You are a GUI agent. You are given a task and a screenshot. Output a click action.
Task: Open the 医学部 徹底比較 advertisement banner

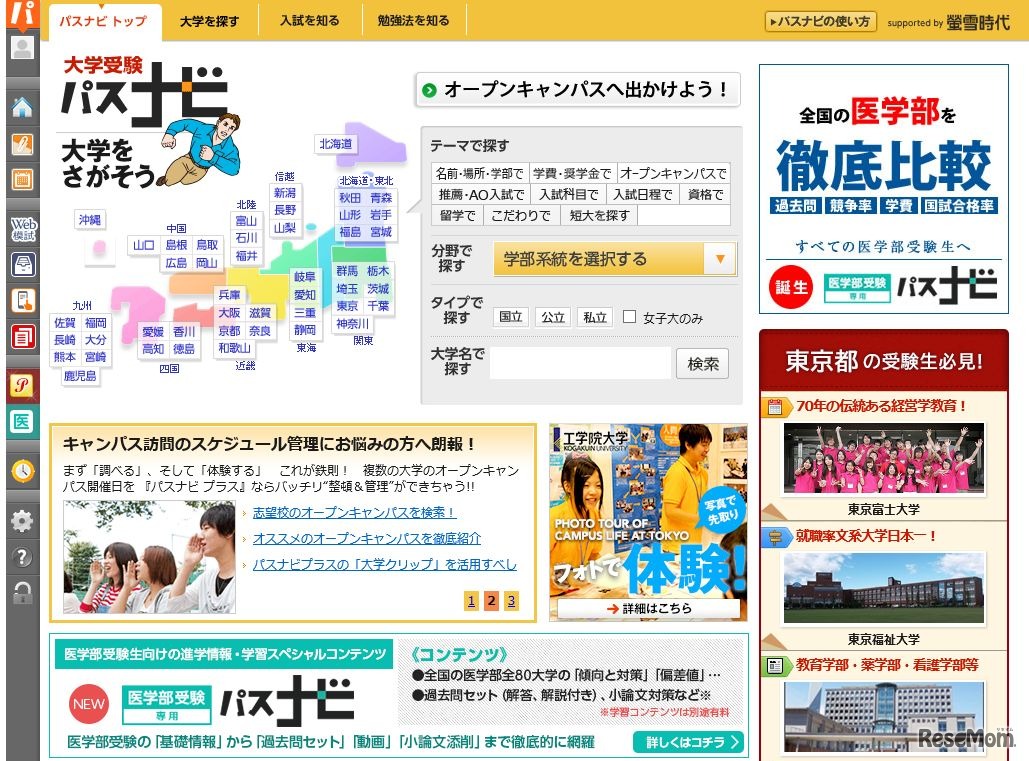click(x=883, y=189)
